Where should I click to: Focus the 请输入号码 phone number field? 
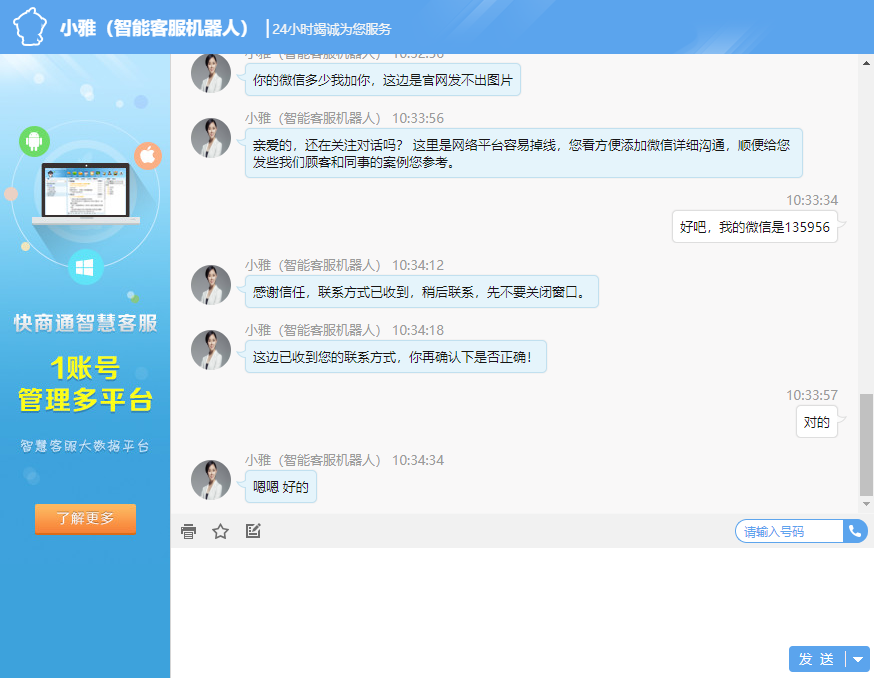pos(788,531)
